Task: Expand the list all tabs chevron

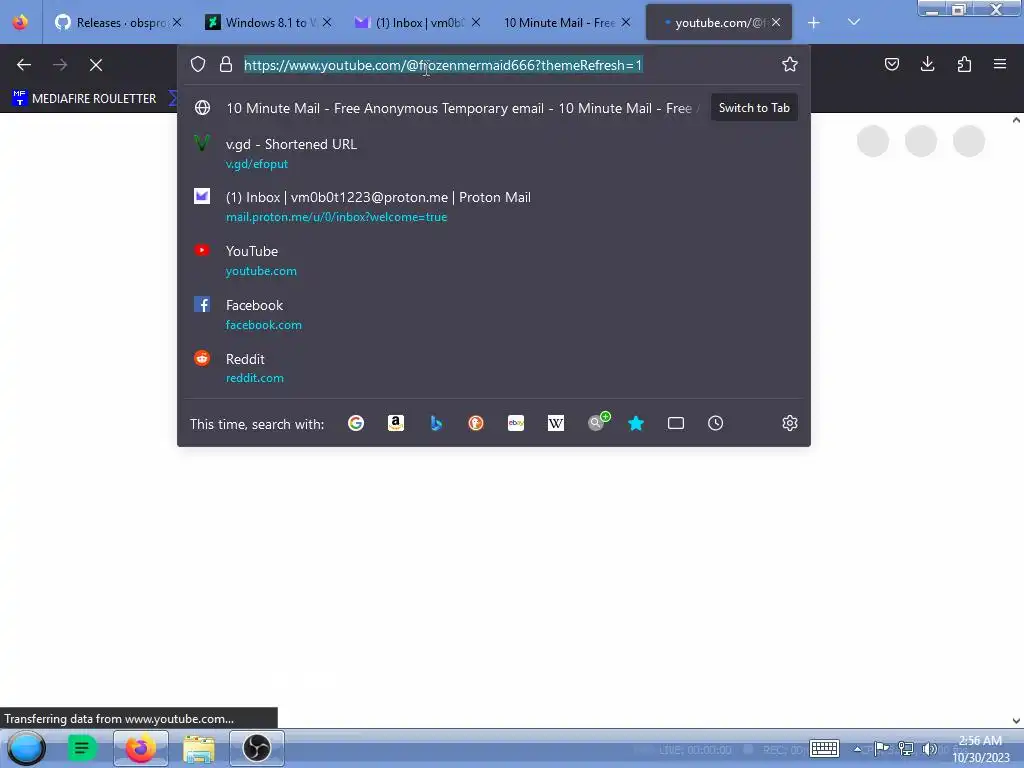Action: coord(854,22)
